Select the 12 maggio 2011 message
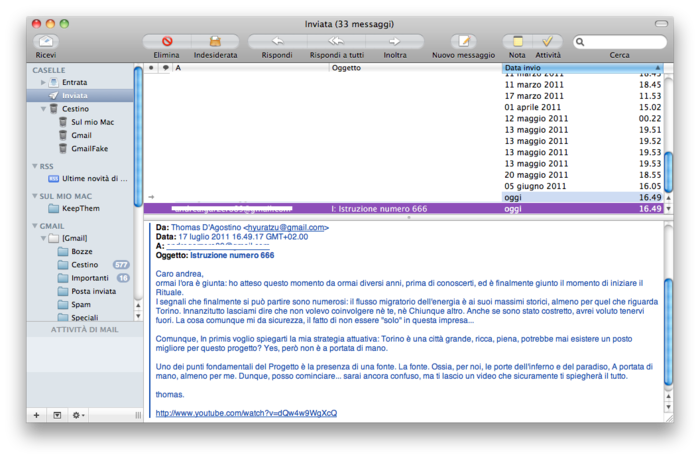Screen dimensions: 700x459 pos(404,118)
